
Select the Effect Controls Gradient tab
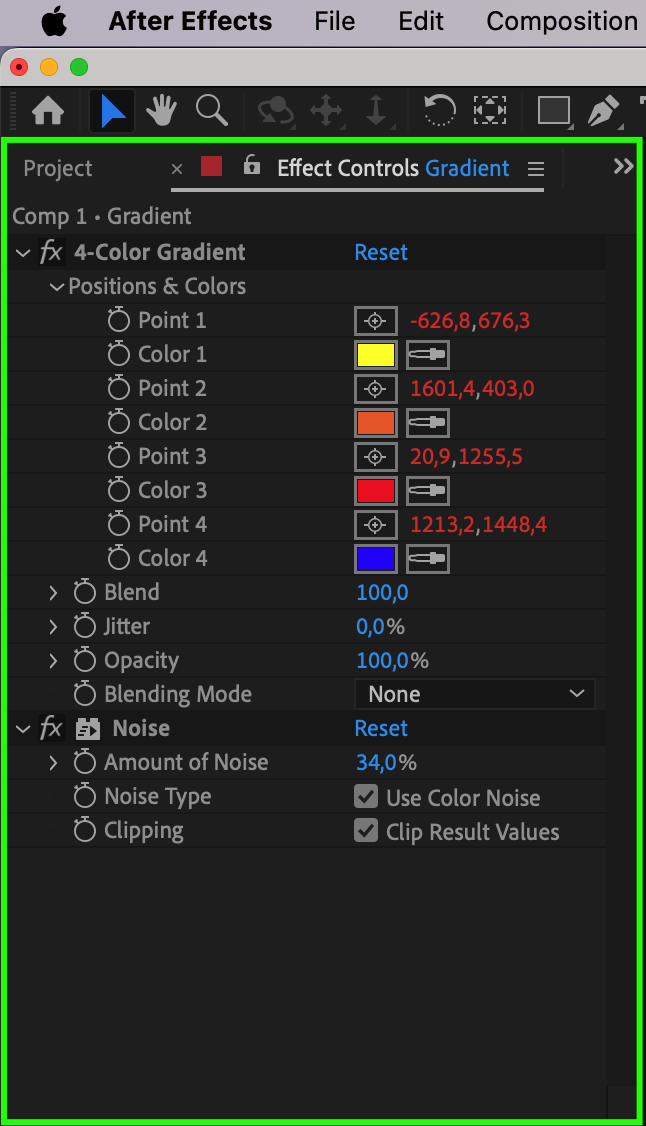[x=393, y=168]
